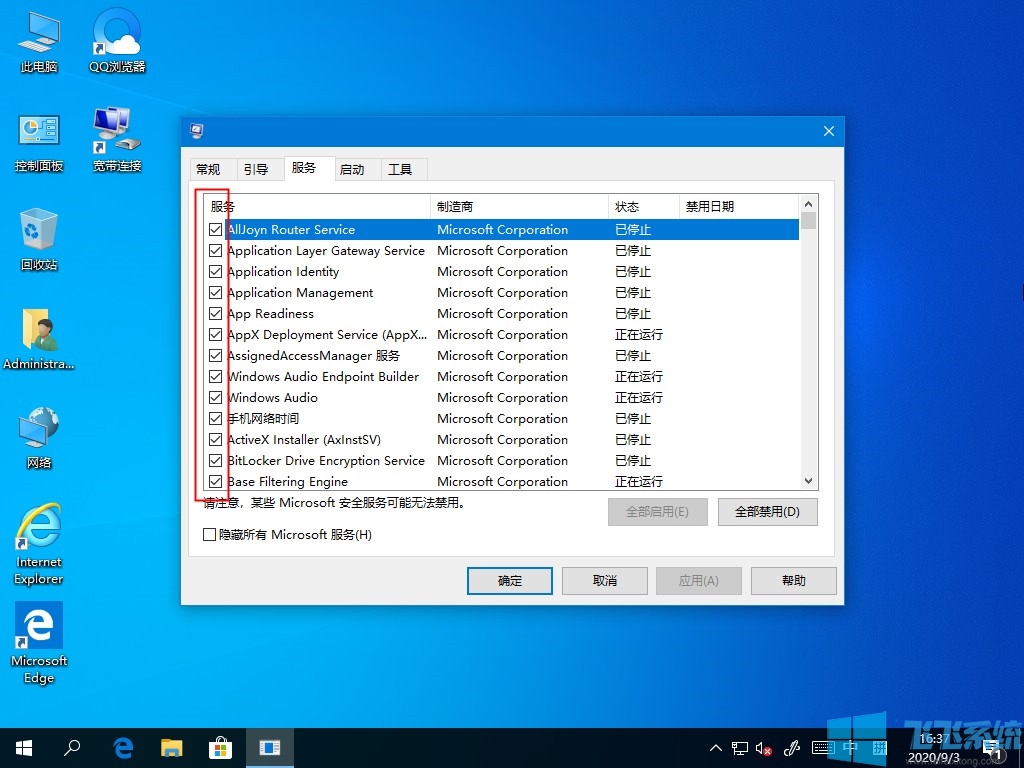Expand hidden icons in the system tray
Viewport: 1024px width, 768px height.
(715, 747)
